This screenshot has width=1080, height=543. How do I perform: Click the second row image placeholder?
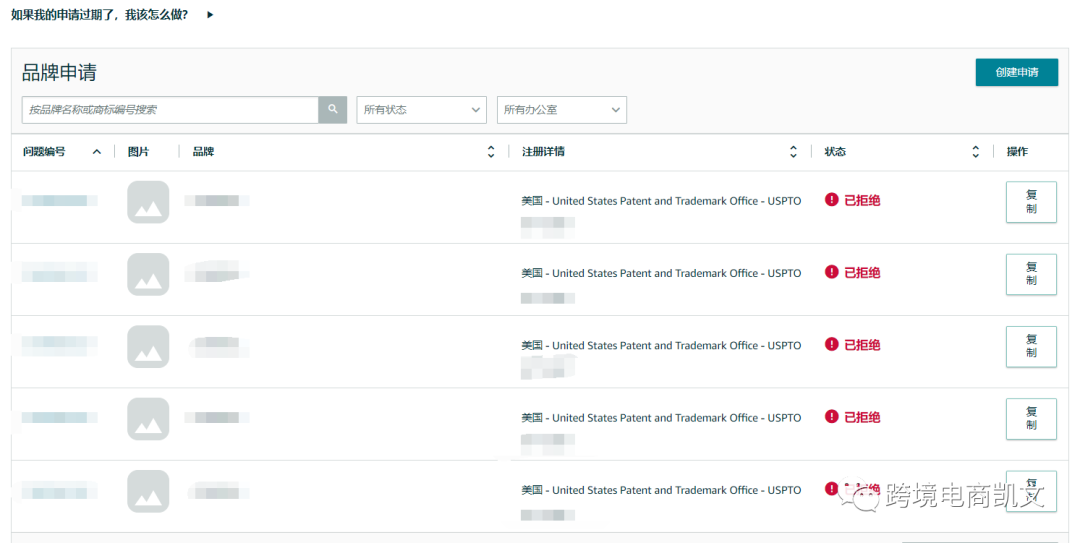[x=148, y=274]
